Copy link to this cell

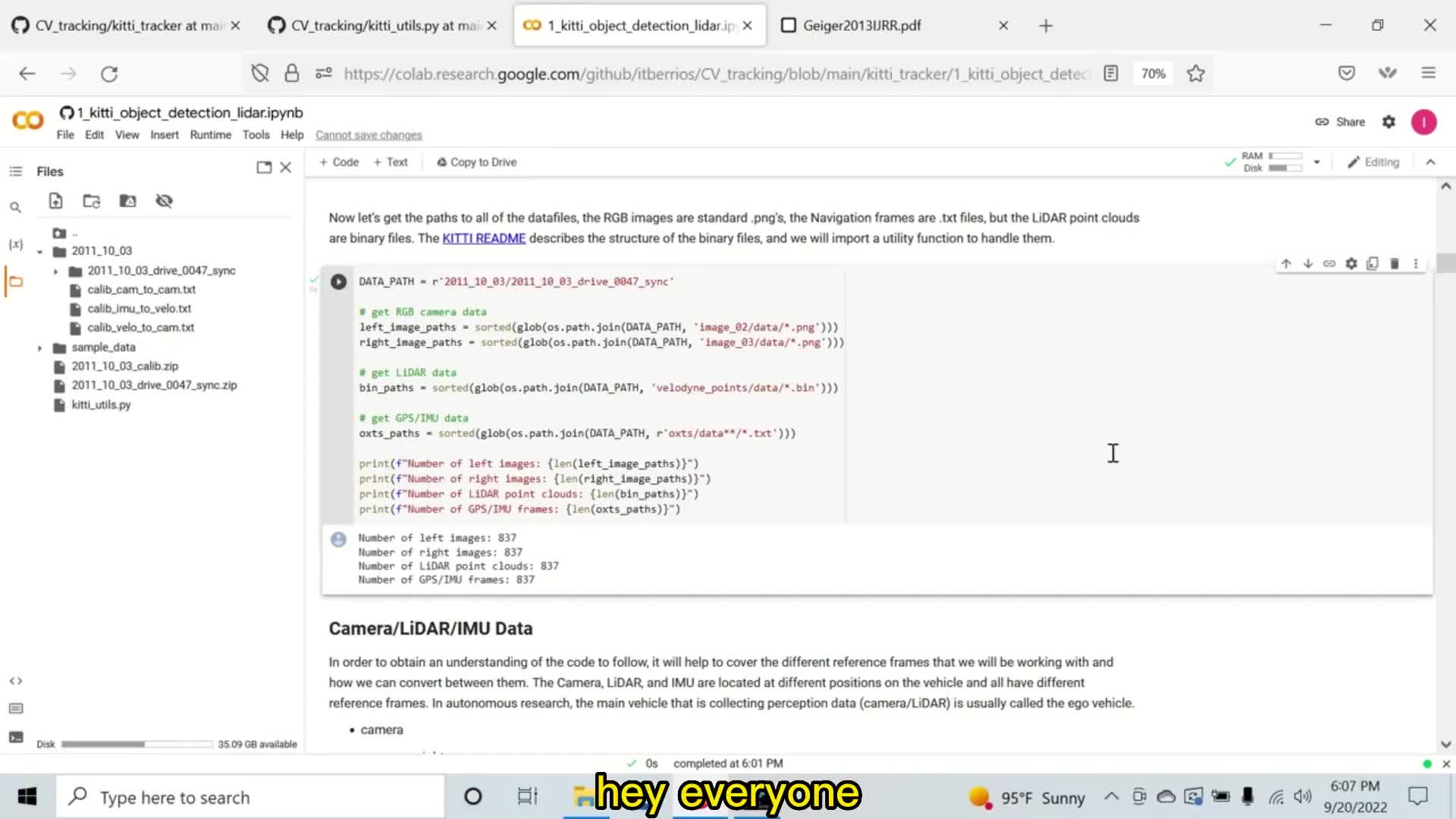[x=1329, y=264]
